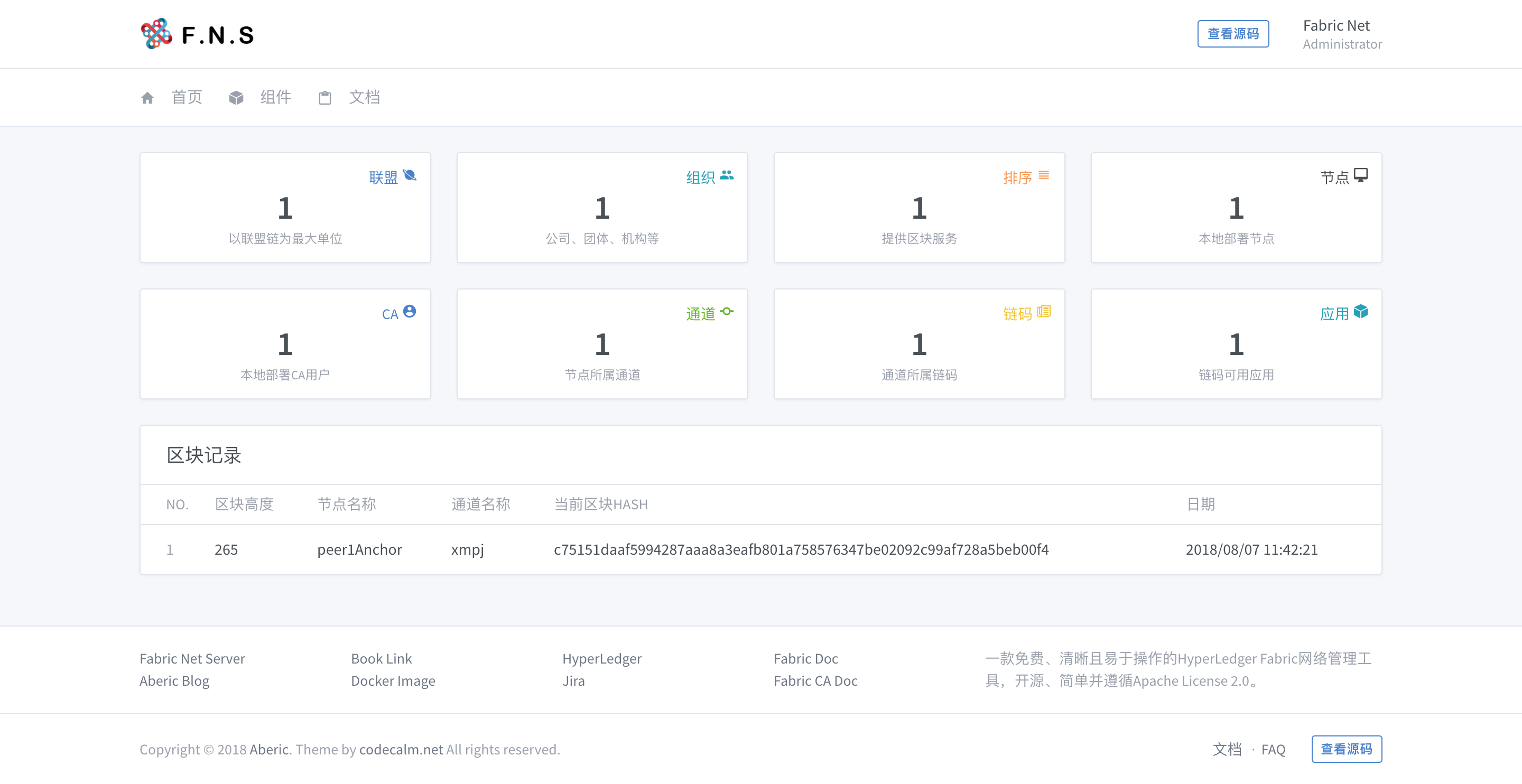
Task: Click the box icon on 应用 card
Action: [x=1361, y=311]
